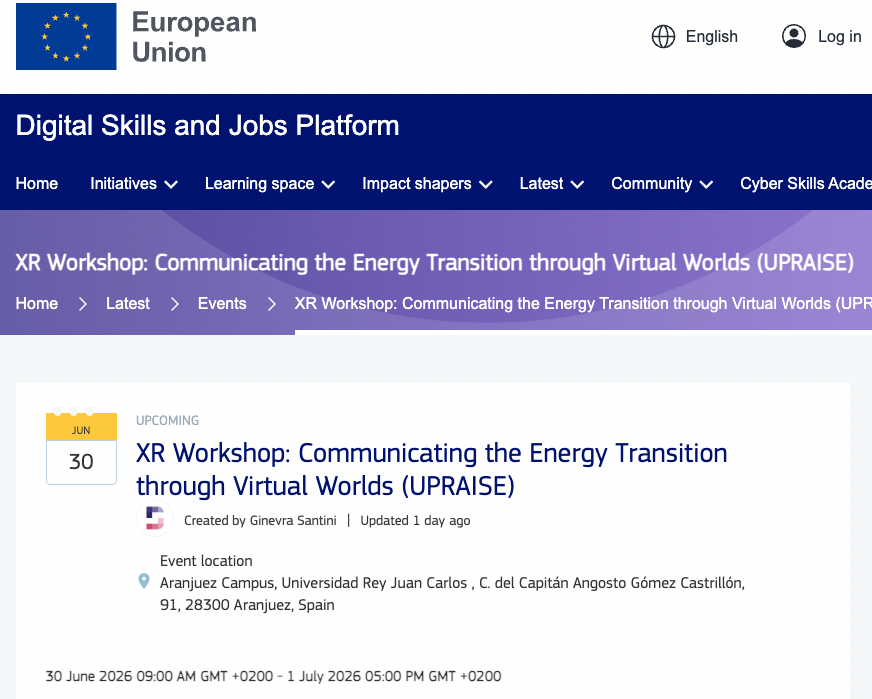Click the XR Workshop breadcrumb entry
Image resolution: width=872 pixels, height=699 pixels.
[x=583, y=304]
